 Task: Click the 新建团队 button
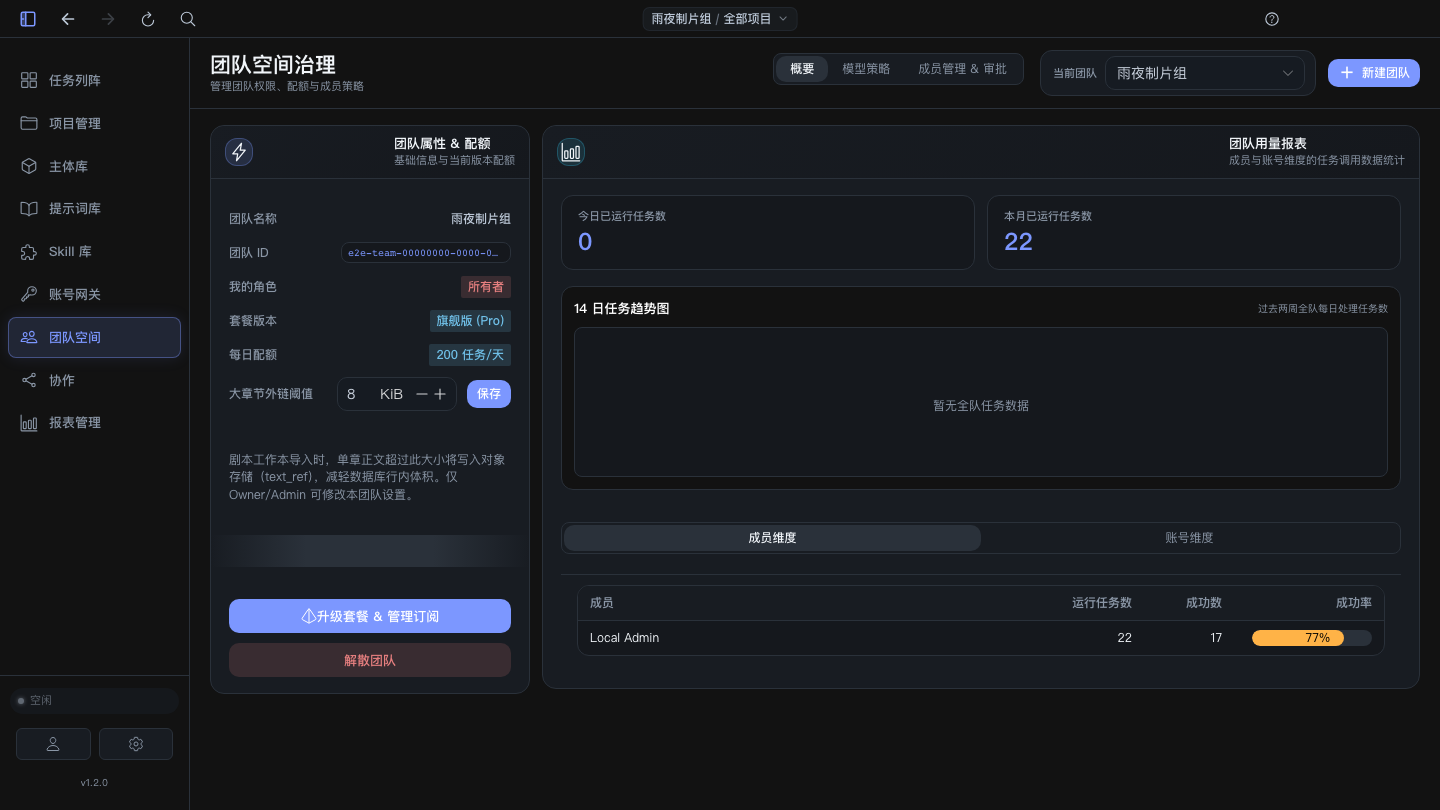point(1374,73)
